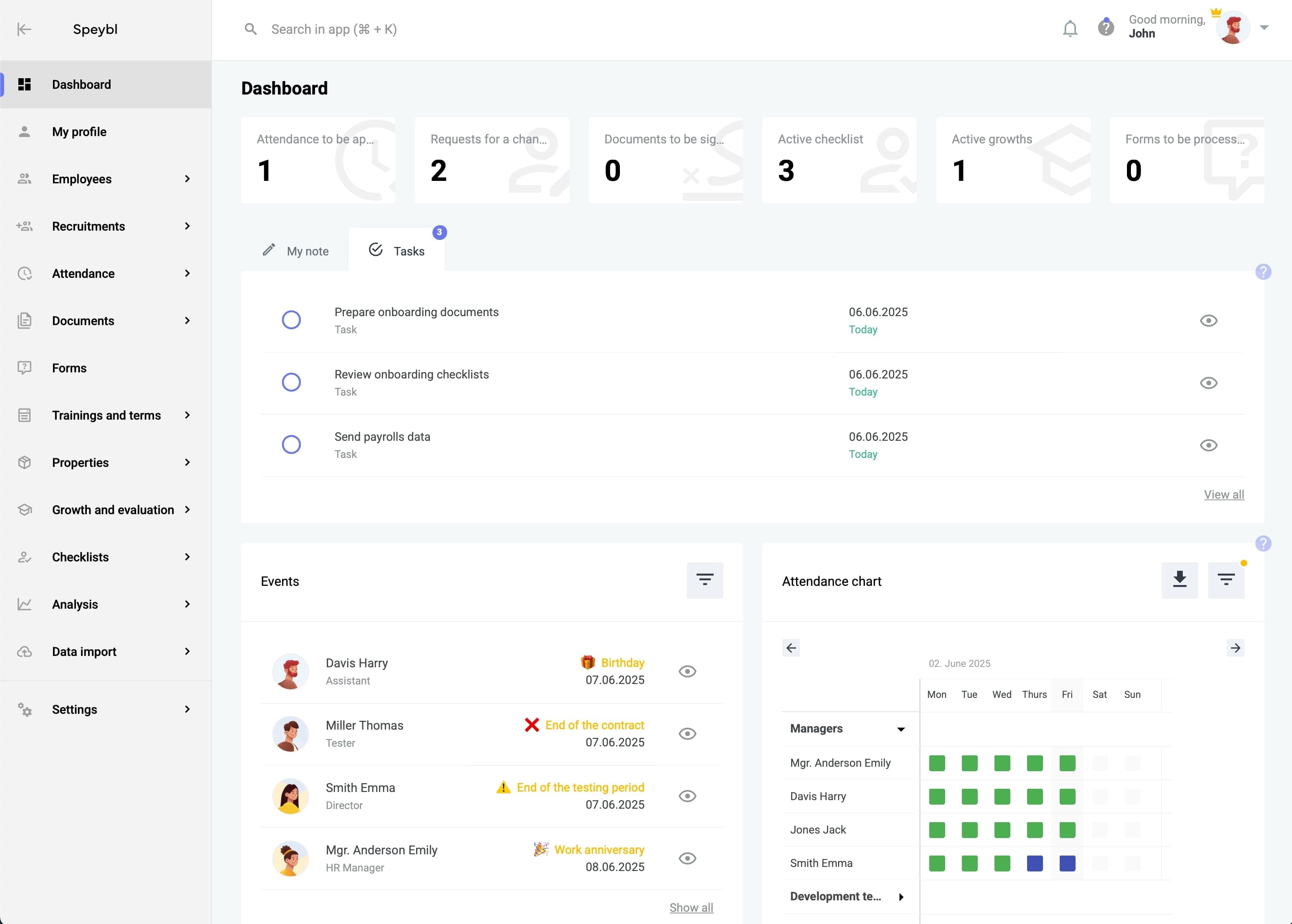
Task: Open the notifications bell
Action: pos(1069,29)
